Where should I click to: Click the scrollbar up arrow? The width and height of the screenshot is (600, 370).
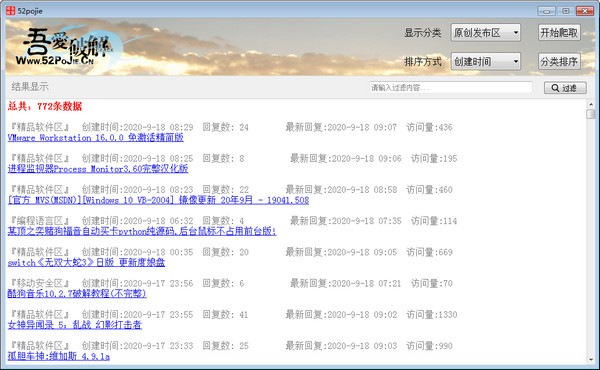click(x=591, y=104)
